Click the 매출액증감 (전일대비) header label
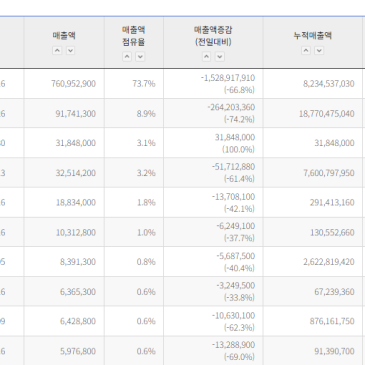Image resolution: width=365 pixels, height=365 pixels. (213, 36)
